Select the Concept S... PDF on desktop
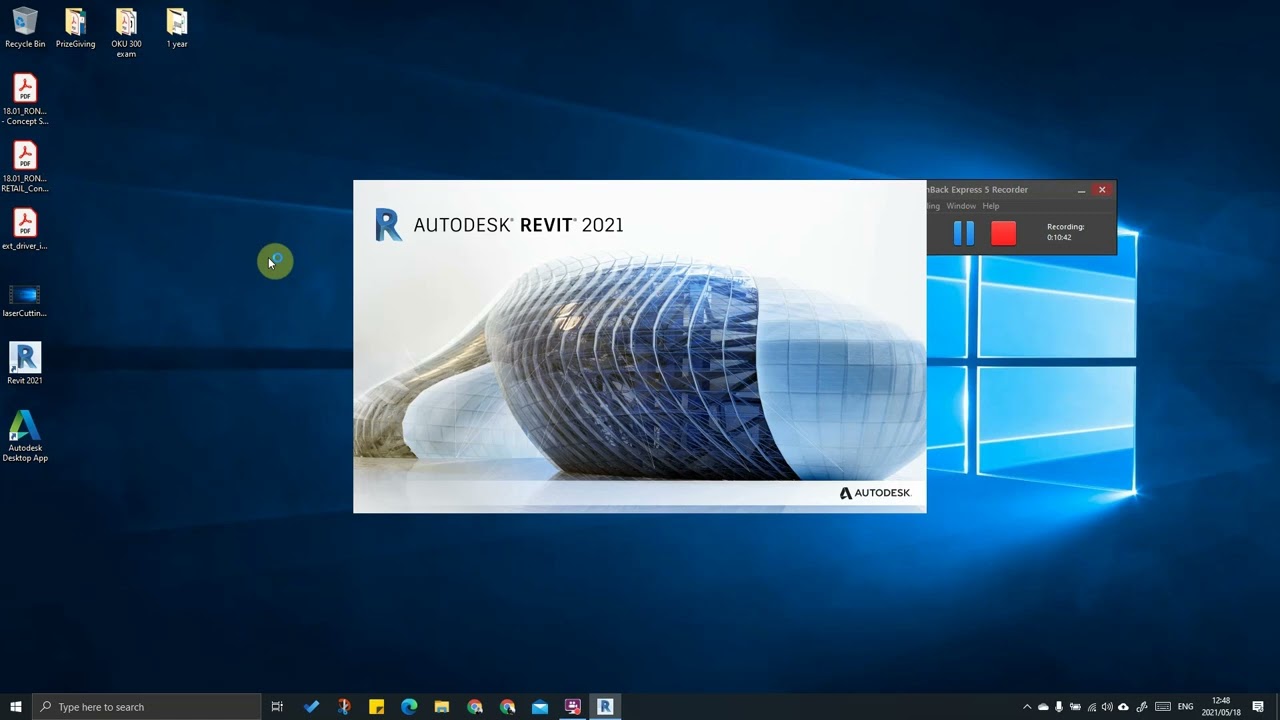This screenshot has width=1280, height=720. pos(25,100)
